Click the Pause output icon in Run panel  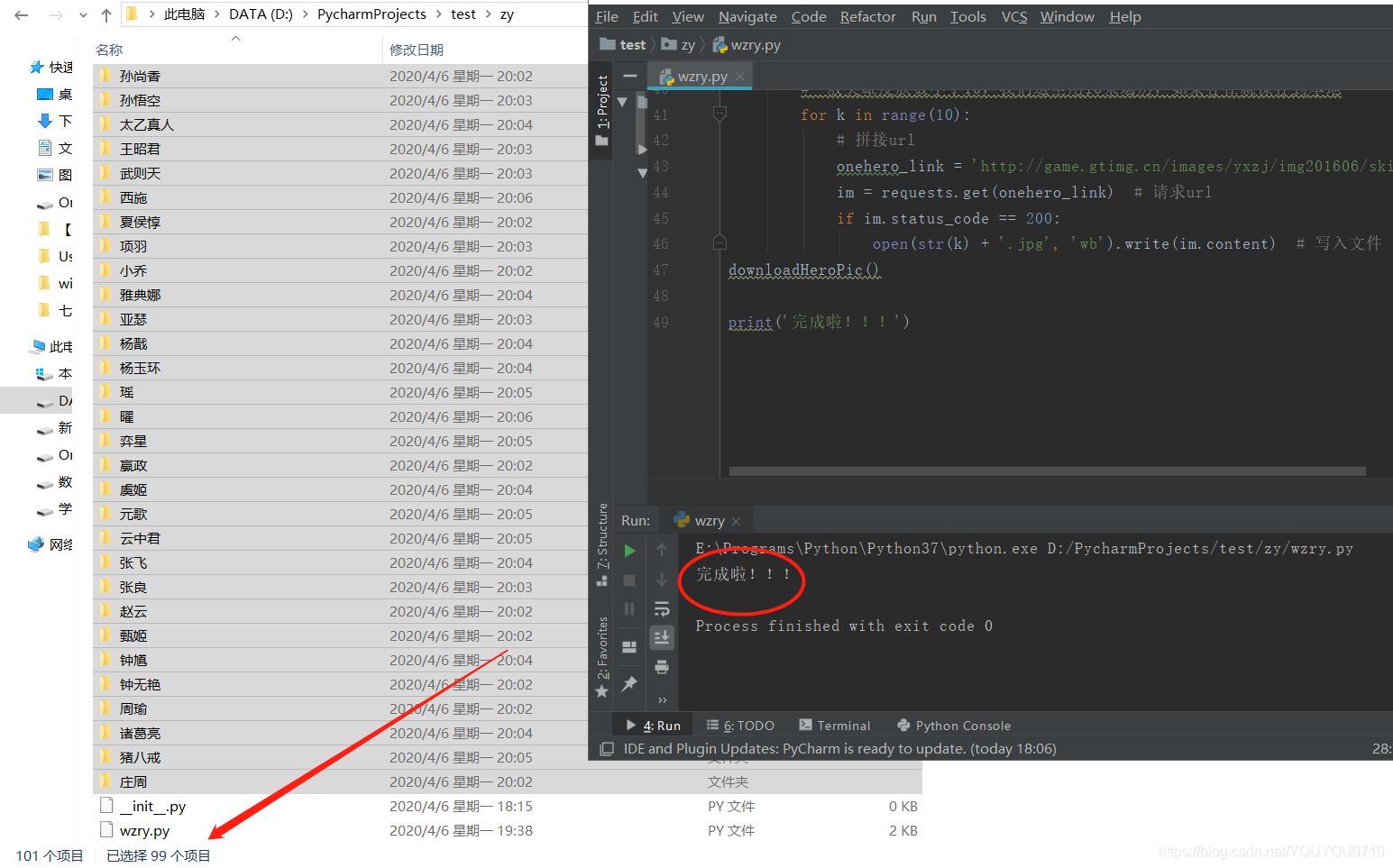[x=629, y=609]
